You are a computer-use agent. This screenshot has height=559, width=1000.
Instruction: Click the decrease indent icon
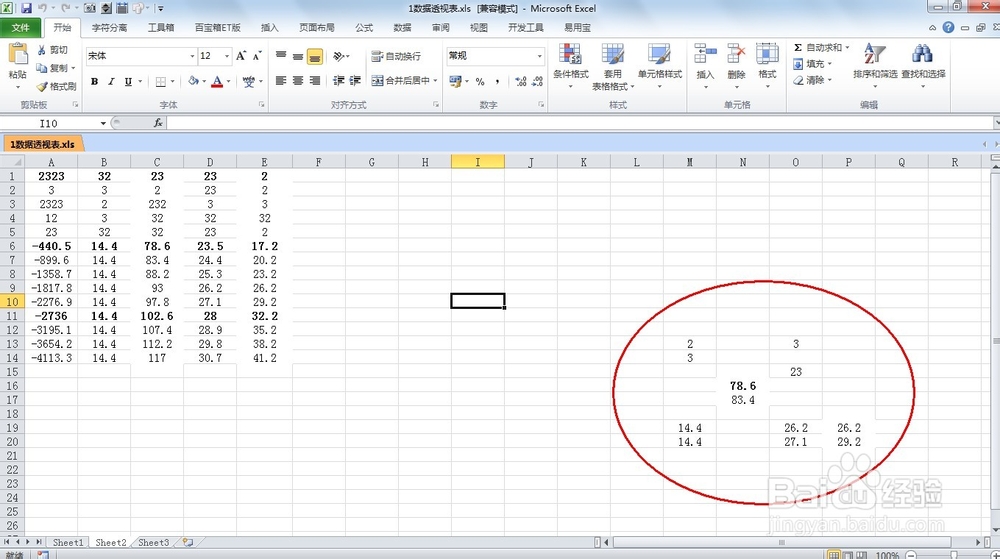coord(339,81)
